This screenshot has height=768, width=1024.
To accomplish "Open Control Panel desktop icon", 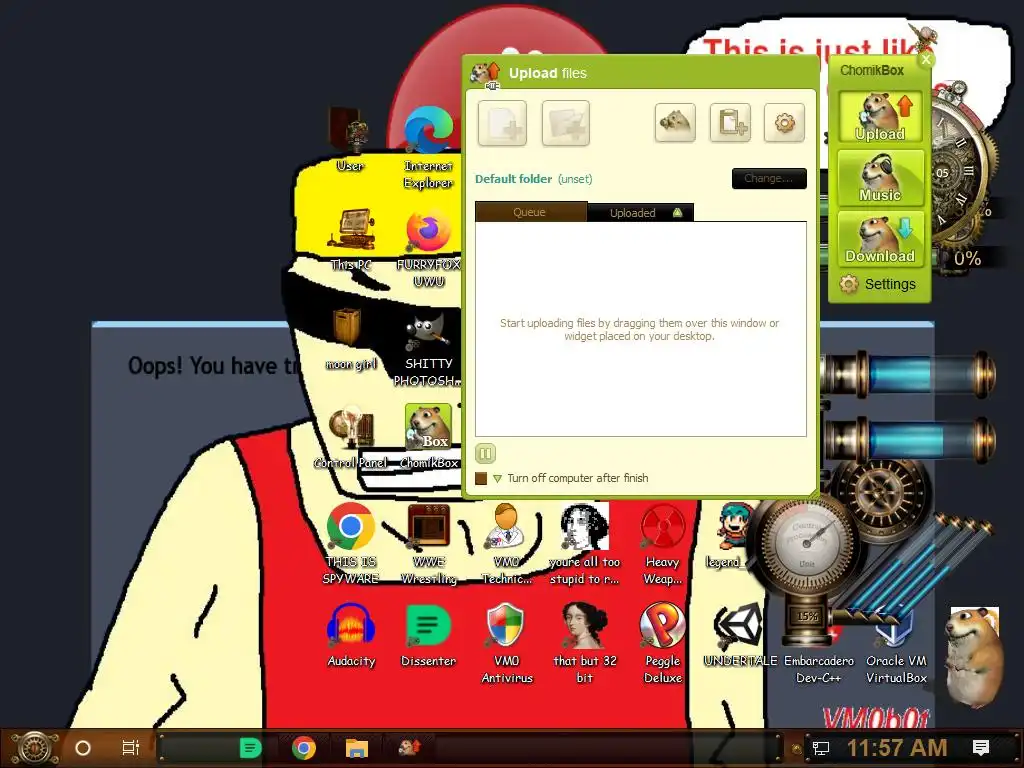I will [x=351, y=438].
